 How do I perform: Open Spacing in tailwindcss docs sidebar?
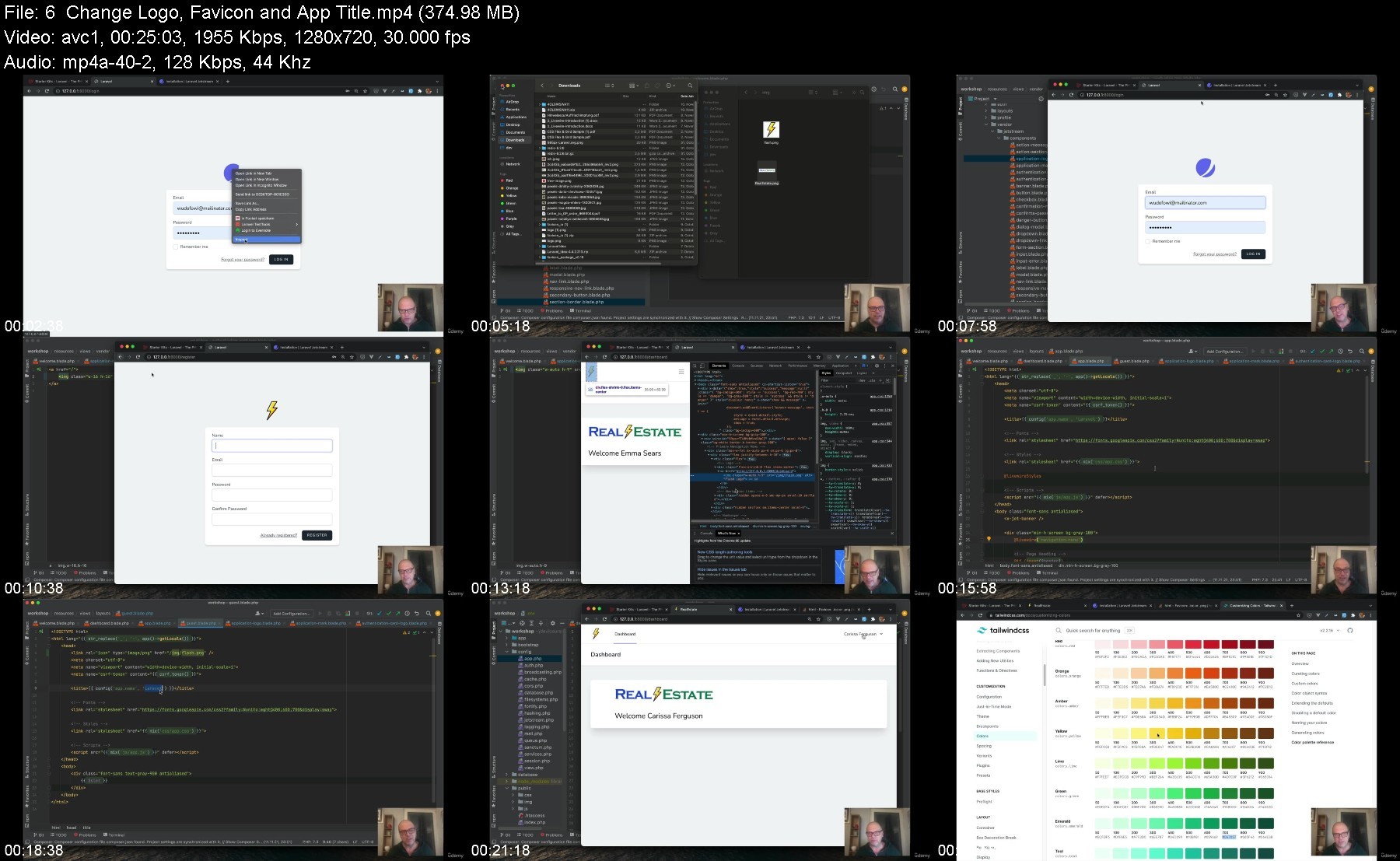pyautogui.click(x=984, y=746)
